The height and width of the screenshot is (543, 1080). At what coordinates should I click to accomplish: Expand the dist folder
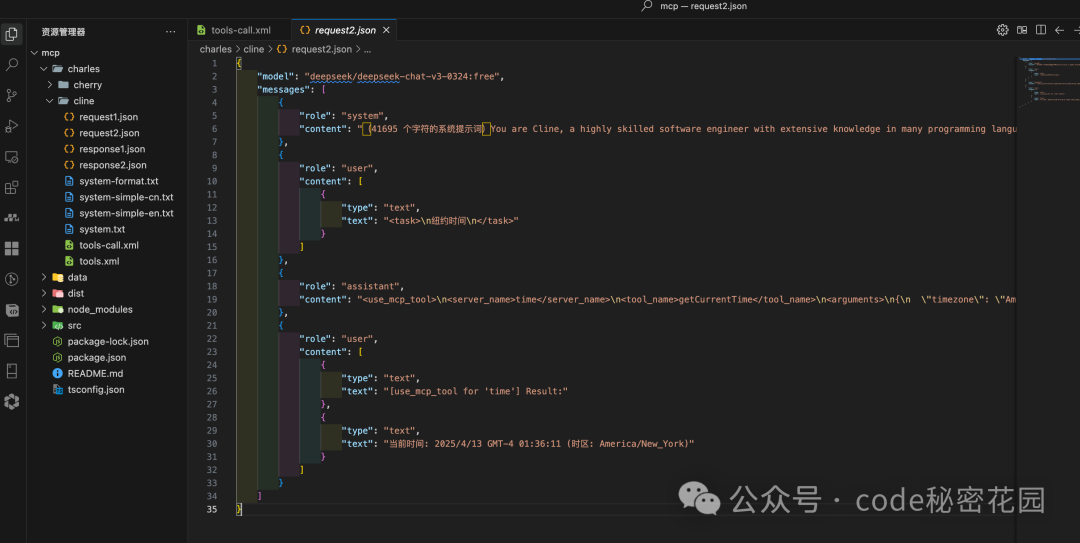pos(43,294)
